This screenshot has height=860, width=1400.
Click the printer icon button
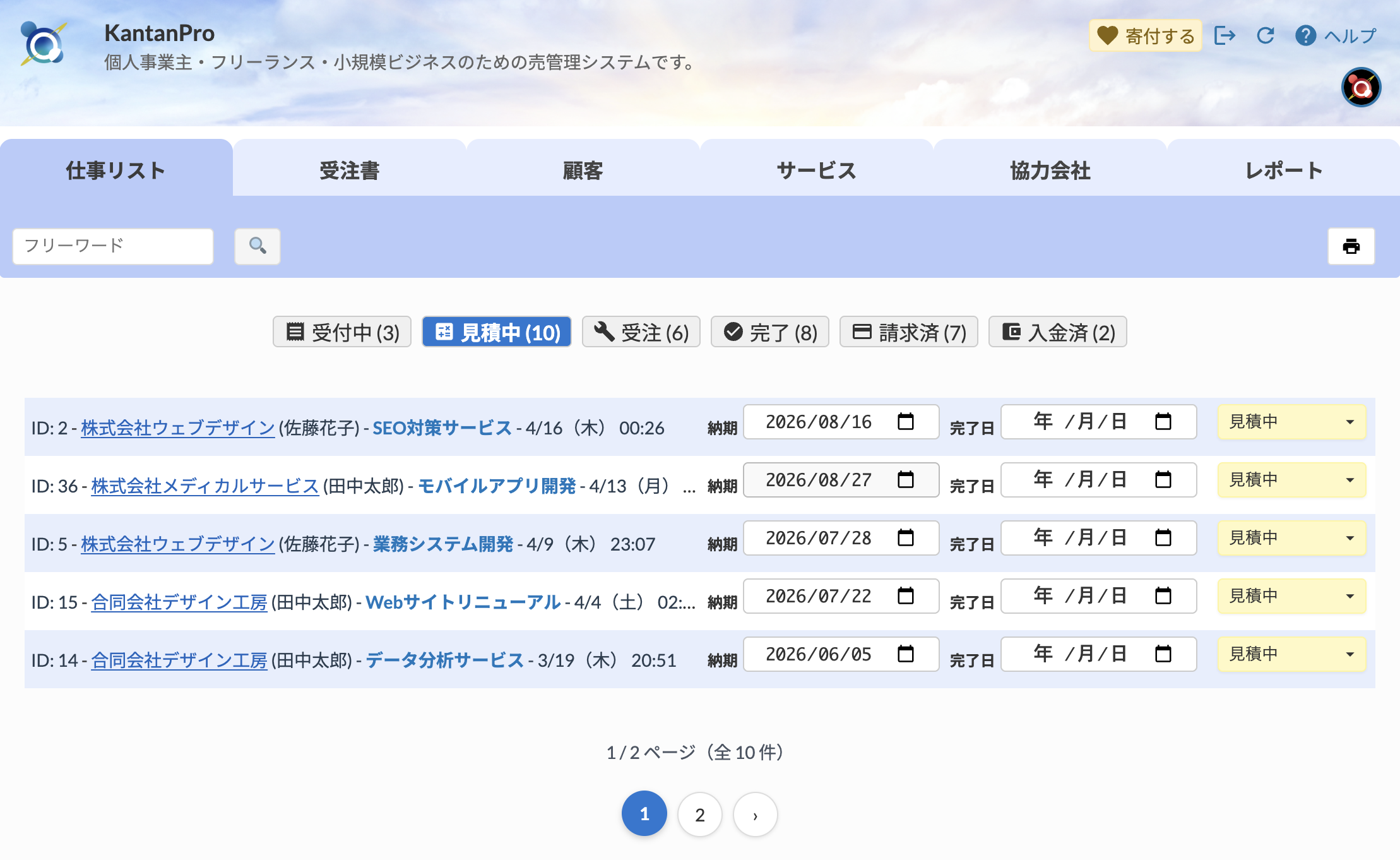[x=1351, y=246]
